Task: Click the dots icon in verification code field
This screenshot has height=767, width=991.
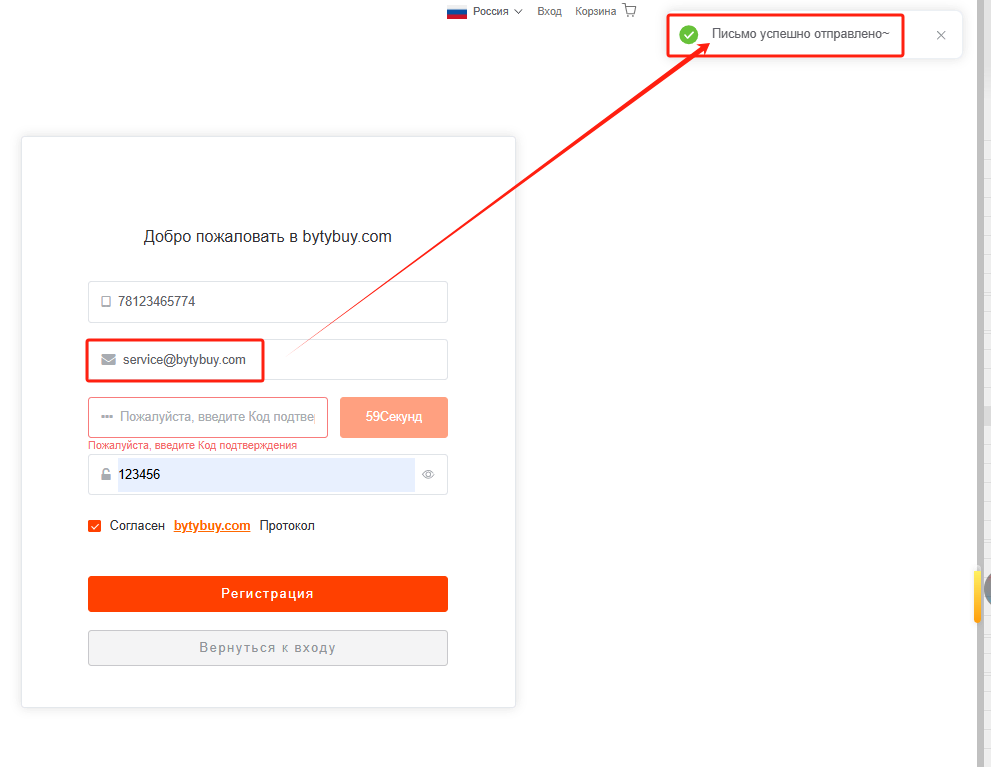Action: [x=107, y=416]
